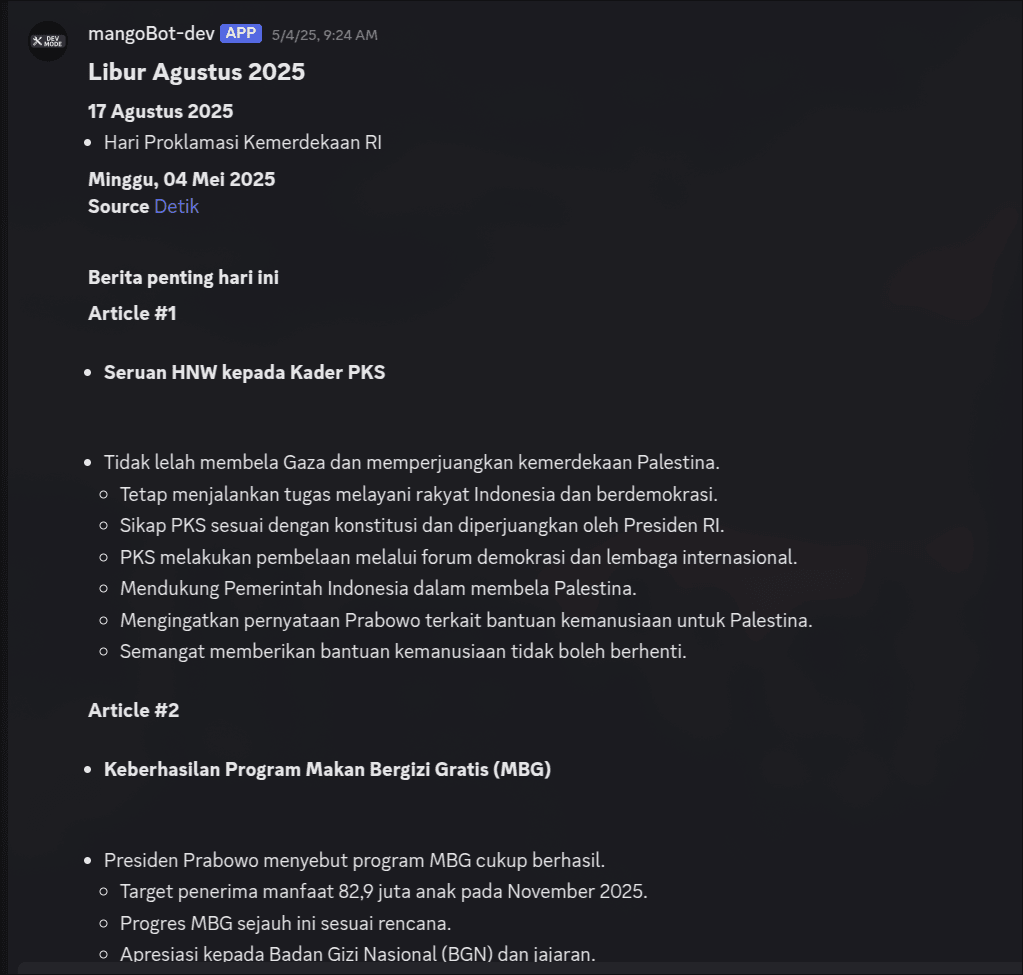Open the Detik source link
The height and width of the screenshot is (975, 1023).
176,206
